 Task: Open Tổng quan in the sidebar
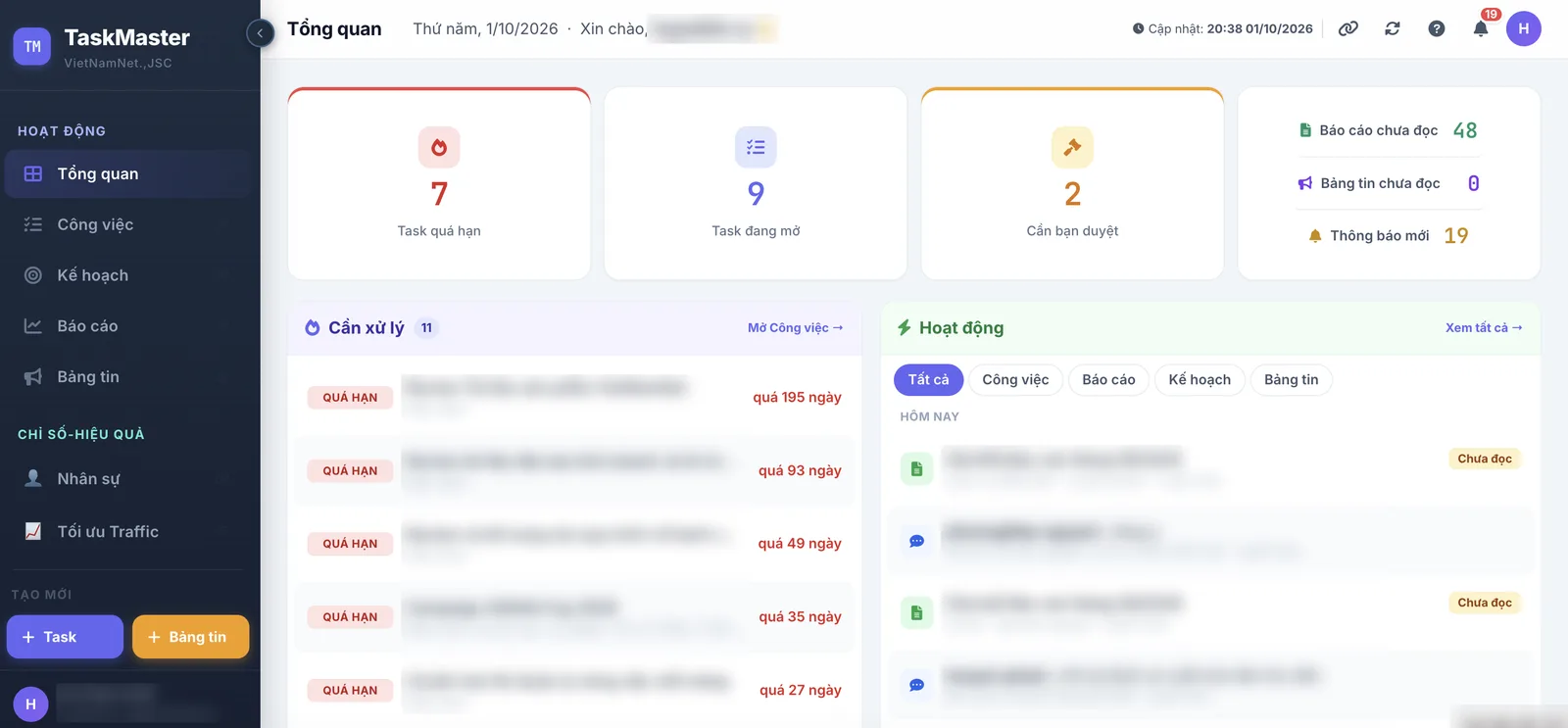point(129,173)
